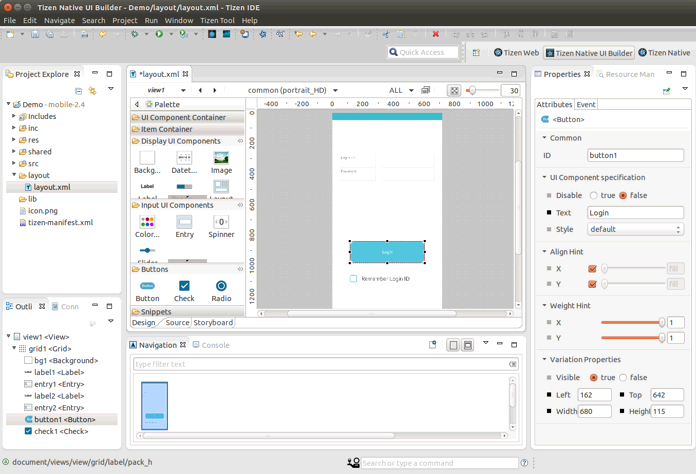This screenshot has width=696, height=474.
Task: Collapse the Weight Hint section
Action: click(544, 306)
